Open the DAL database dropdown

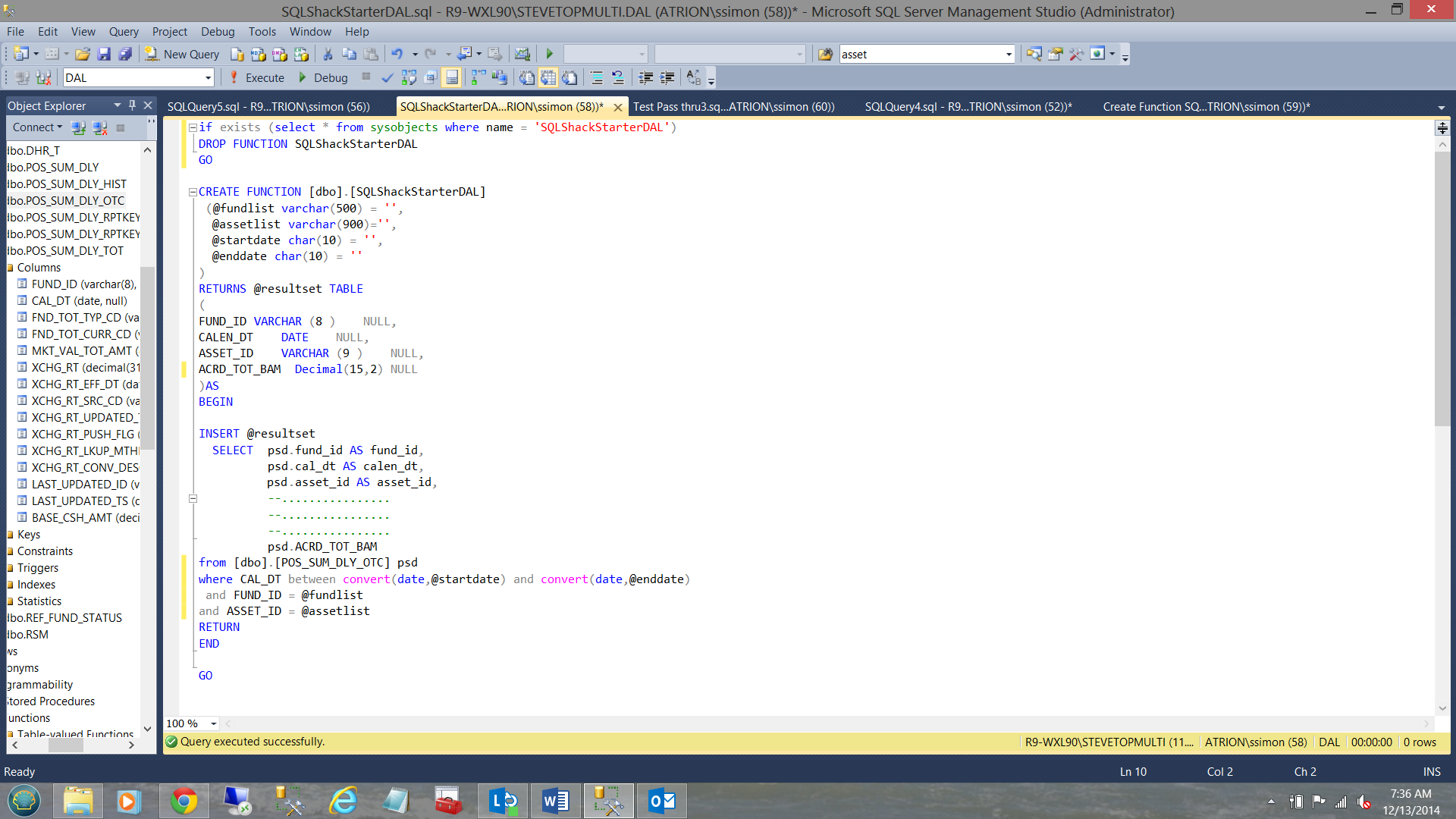tap(208, 77)
